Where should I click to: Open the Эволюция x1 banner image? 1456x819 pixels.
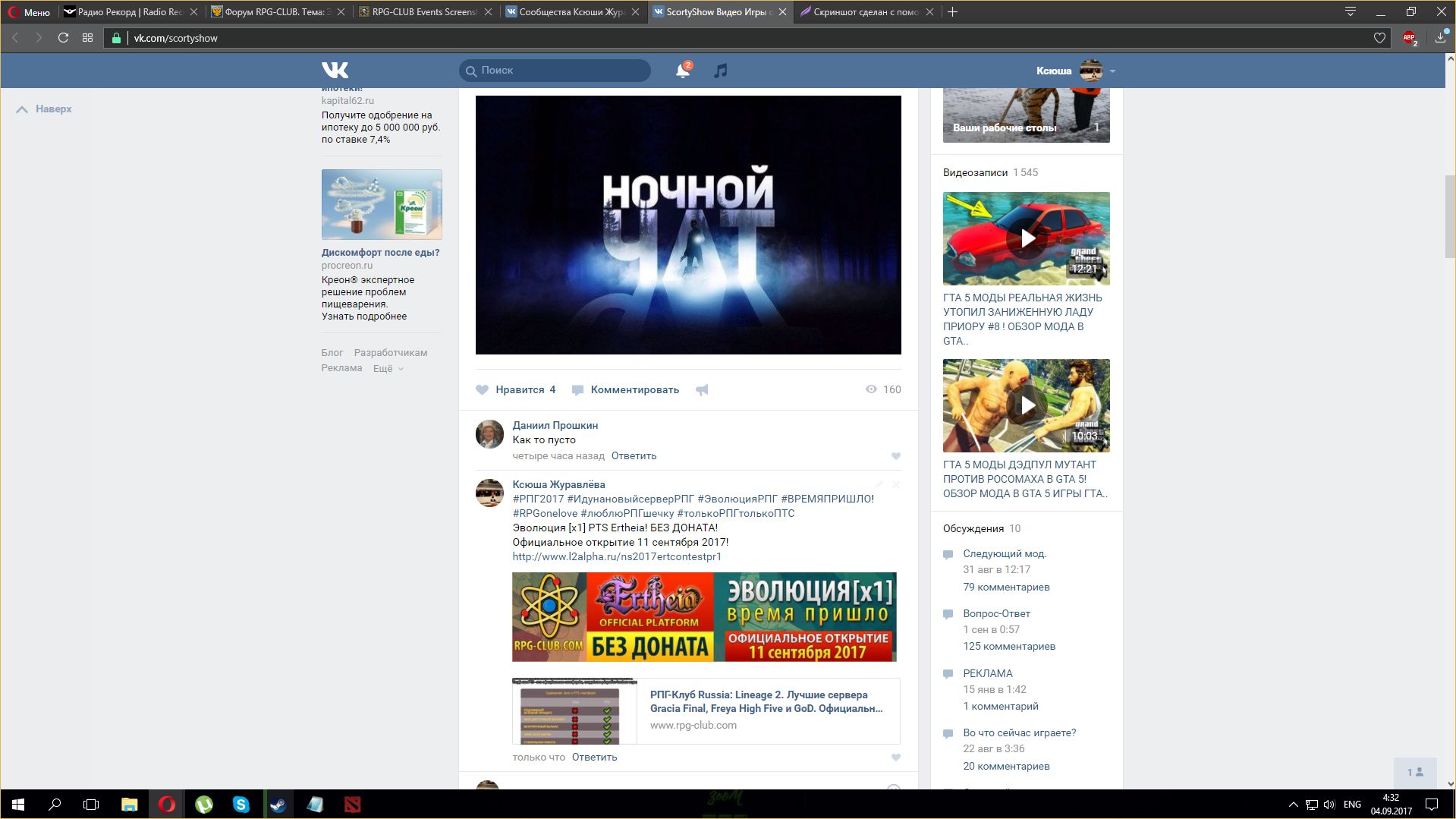704,616
